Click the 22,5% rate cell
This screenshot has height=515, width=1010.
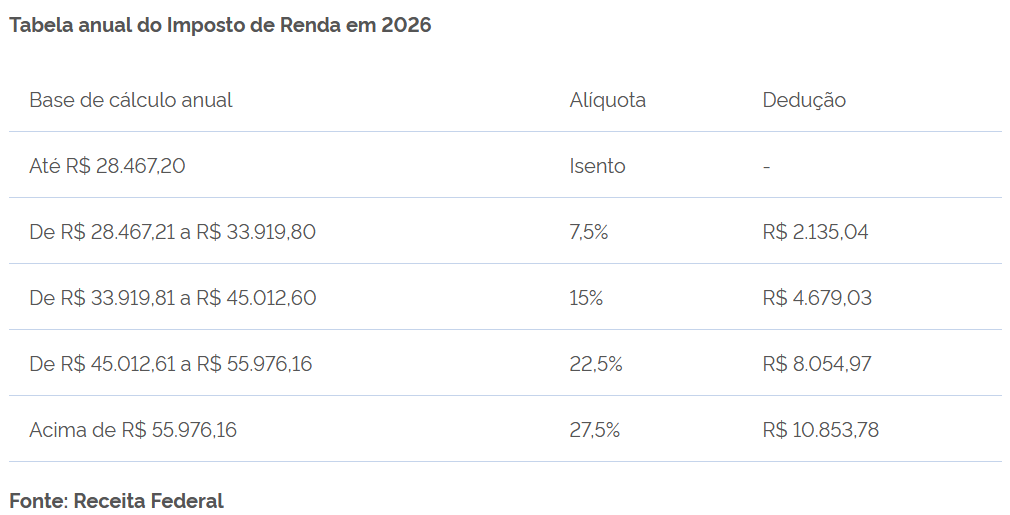click(x=596, y=364)
